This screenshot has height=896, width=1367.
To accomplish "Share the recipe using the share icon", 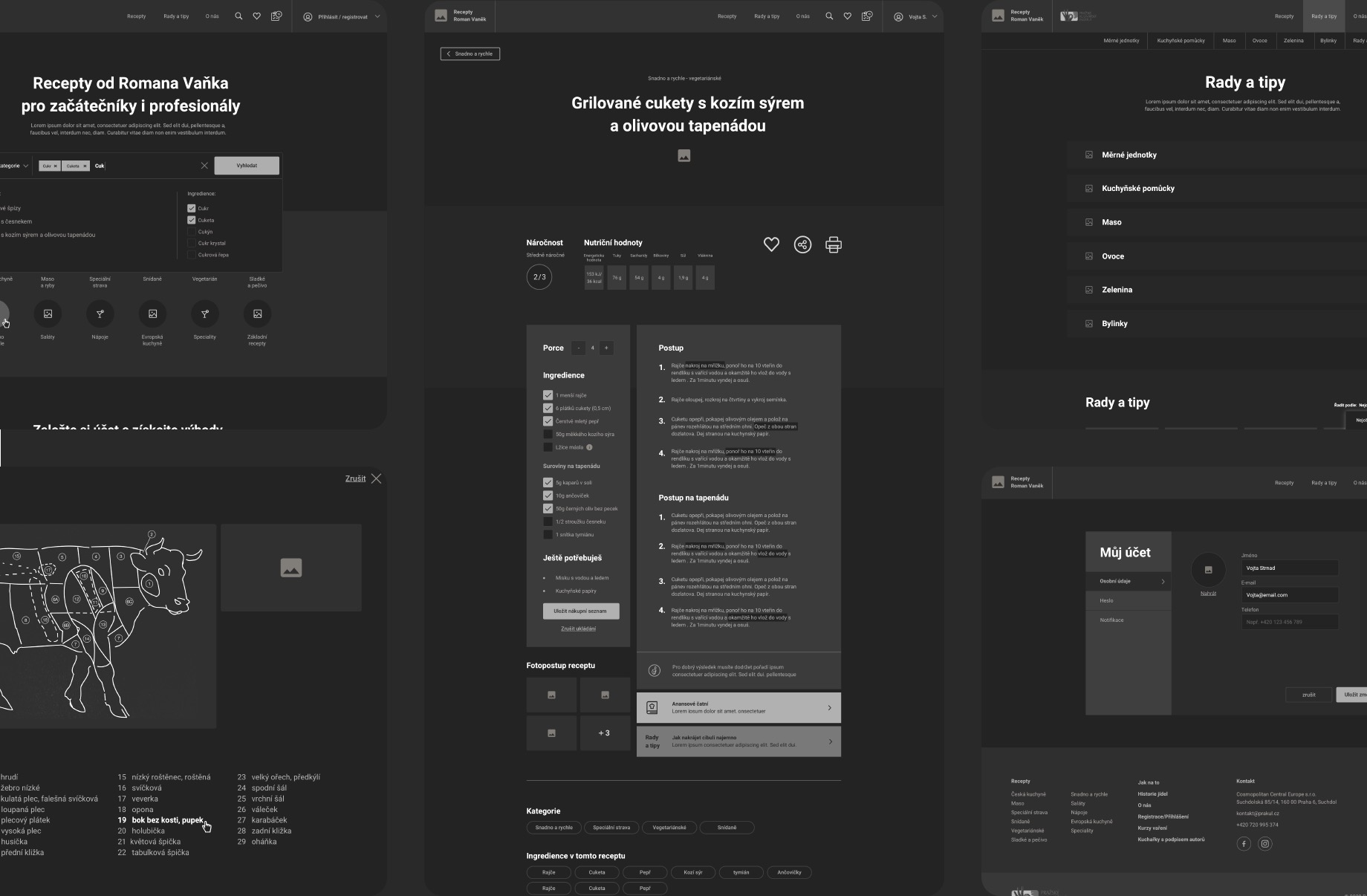I will [802, 244].
